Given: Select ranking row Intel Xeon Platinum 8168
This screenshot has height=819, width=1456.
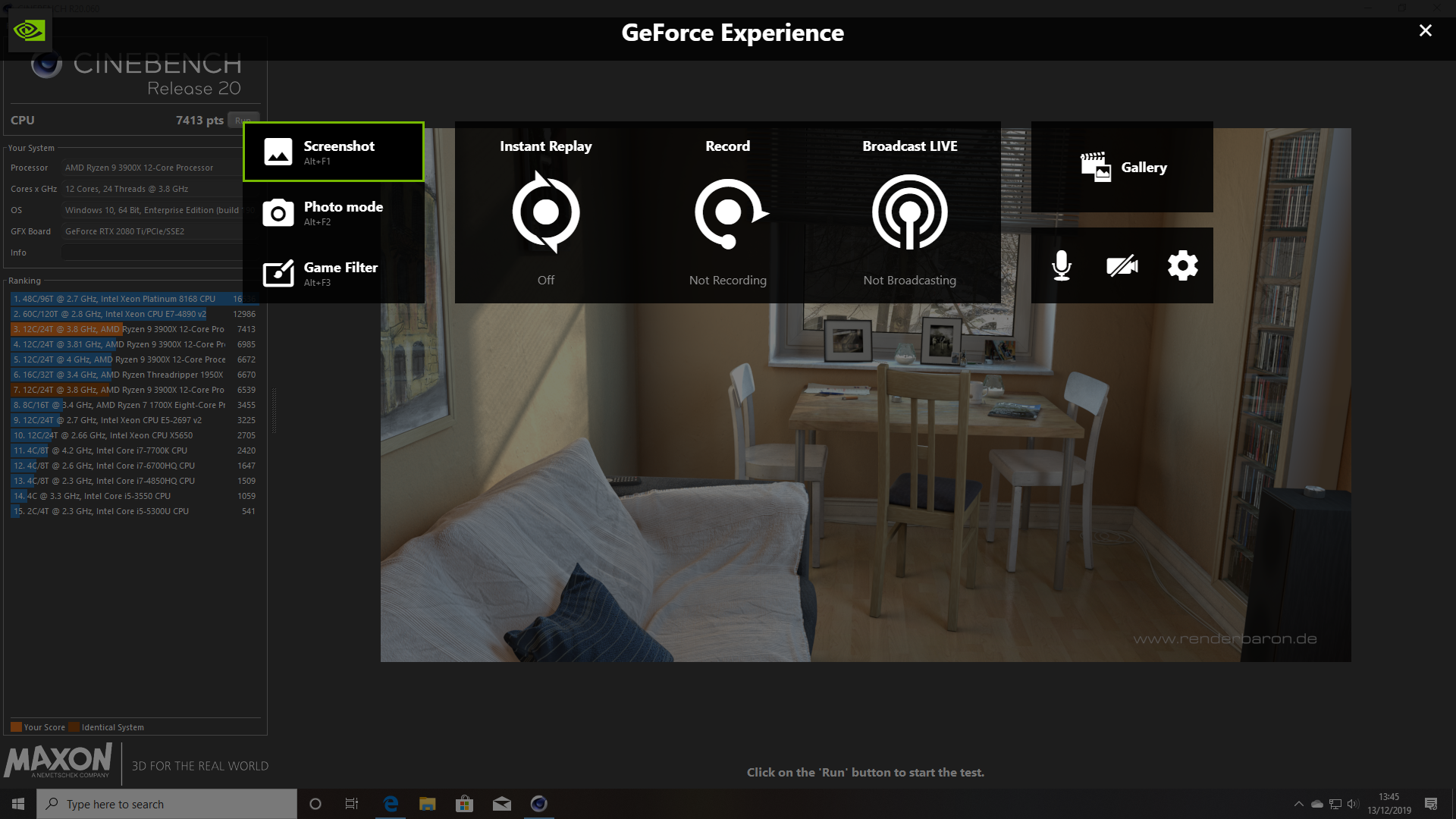Looking at the screenshot, I should point(133,299).
